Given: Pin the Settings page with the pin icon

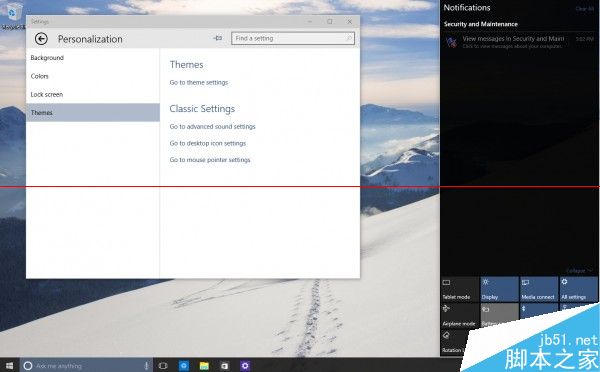Looking at the screenshot, I should click(x=218, y=38).
